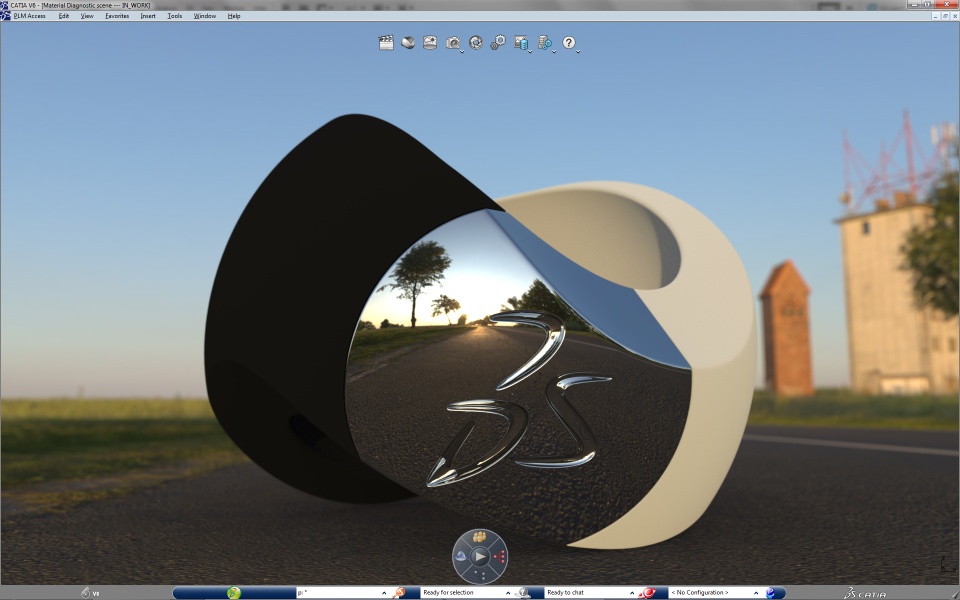960x600 pixels.
Task: Click the question mark help icon
Action: click(569, 42)
